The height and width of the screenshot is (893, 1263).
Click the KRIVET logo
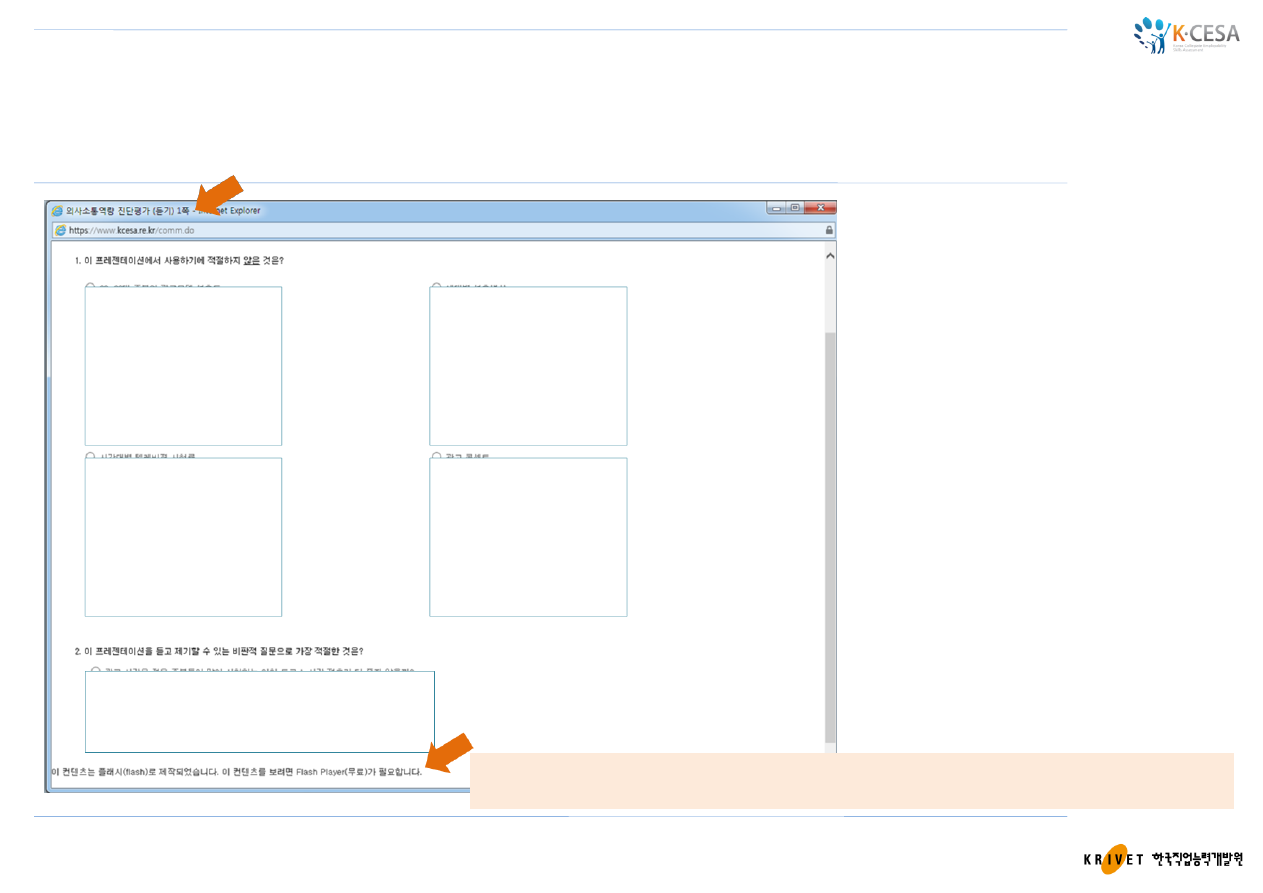1162,859
